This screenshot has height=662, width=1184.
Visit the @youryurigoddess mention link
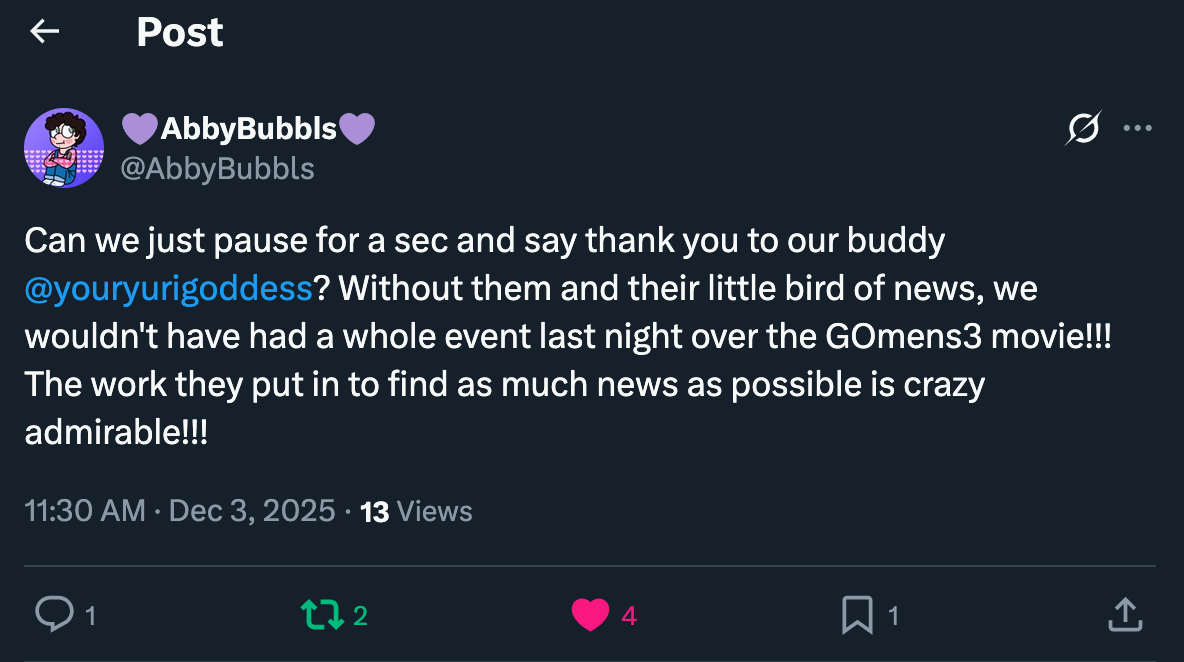click(x=168, y=289)
